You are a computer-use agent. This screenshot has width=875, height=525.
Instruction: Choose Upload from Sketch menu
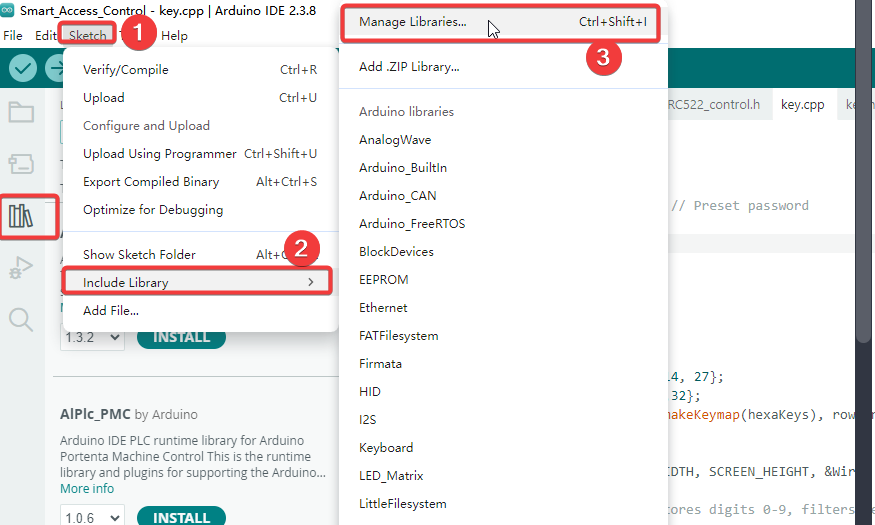point(200,98)
